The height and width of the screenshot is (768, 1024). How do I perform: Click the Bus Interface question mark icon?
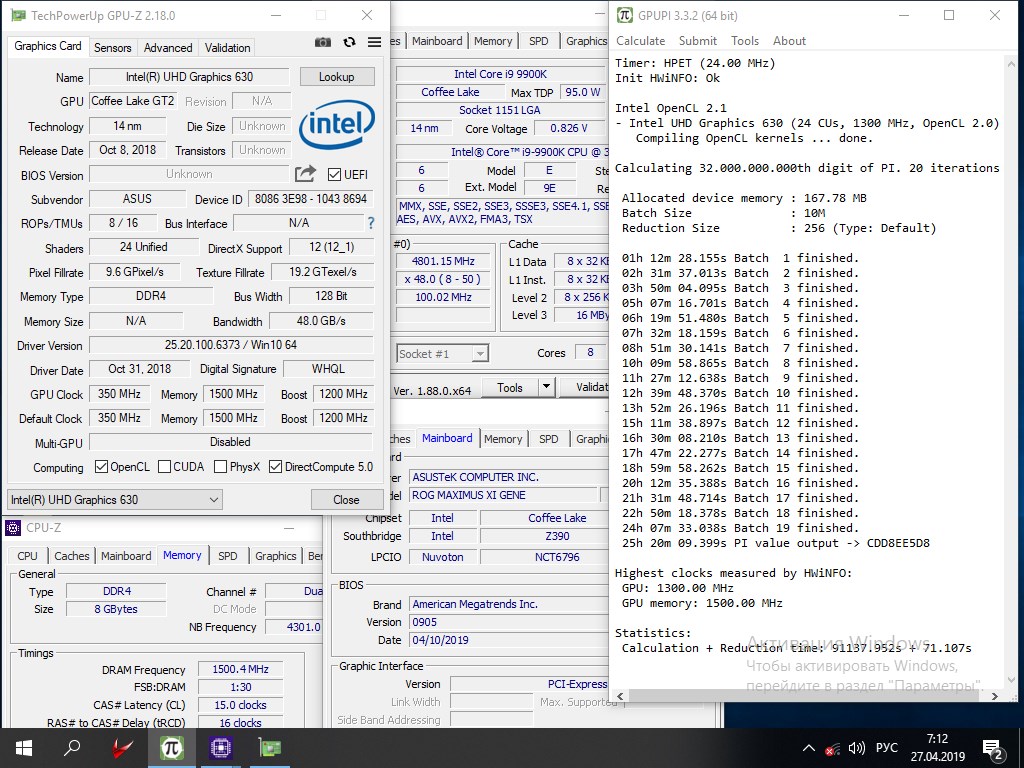[x=371, y=223]
